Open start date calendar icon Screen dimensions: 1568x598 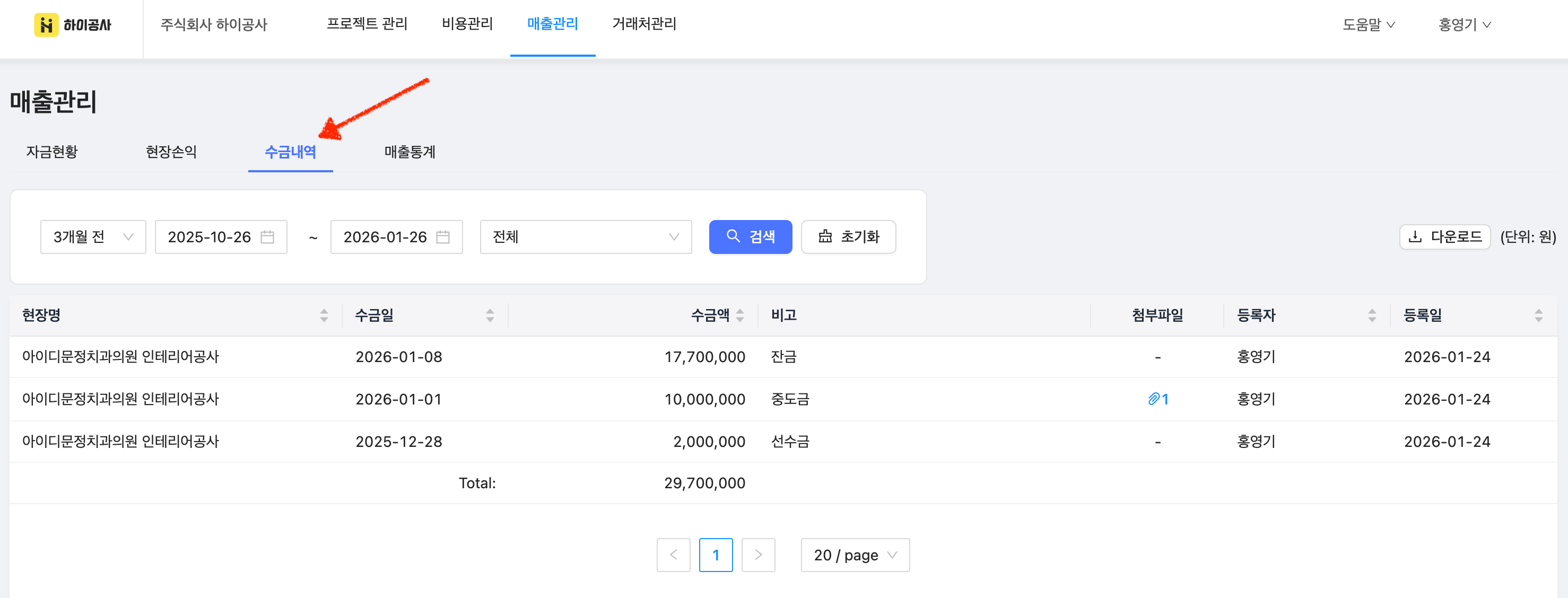267,238
